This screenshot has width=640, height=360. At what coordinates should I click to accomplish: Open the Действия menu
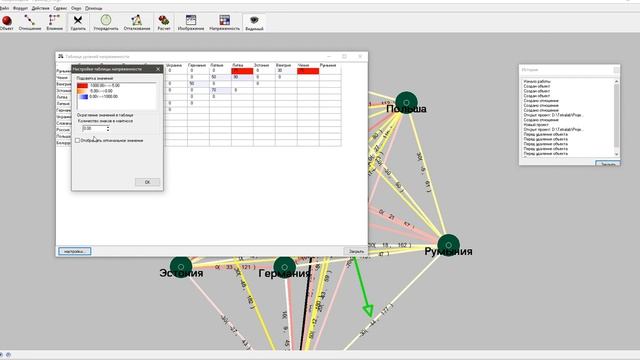[40, 8]
